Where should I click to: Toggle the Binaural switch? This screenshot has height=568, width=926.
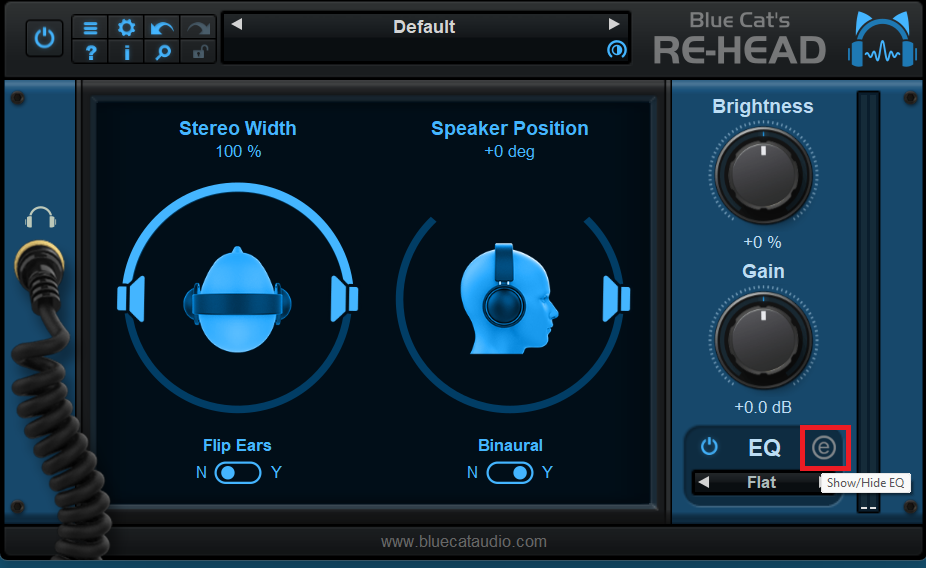(510, 473)
